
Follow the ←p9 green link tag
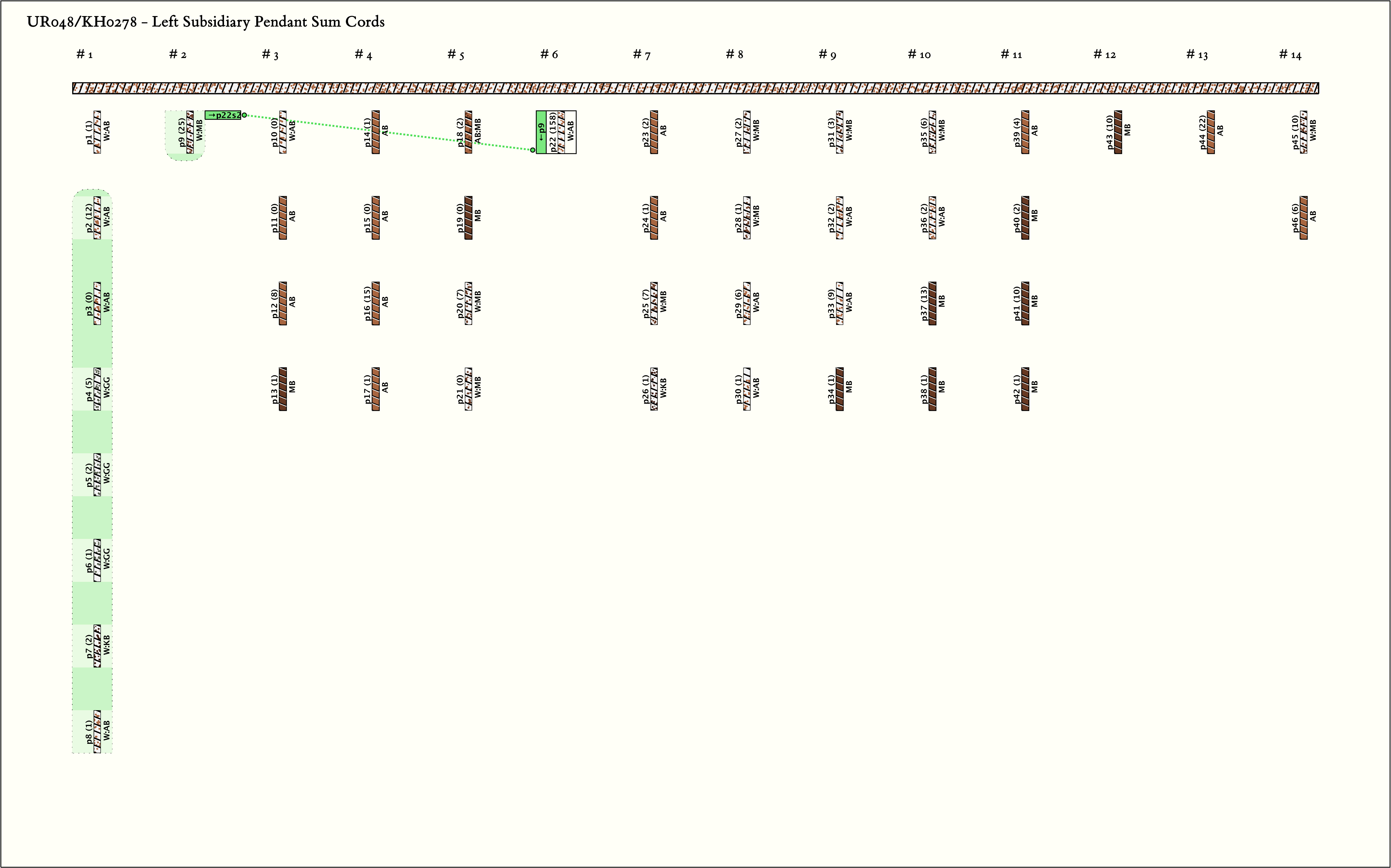(541, 132)
